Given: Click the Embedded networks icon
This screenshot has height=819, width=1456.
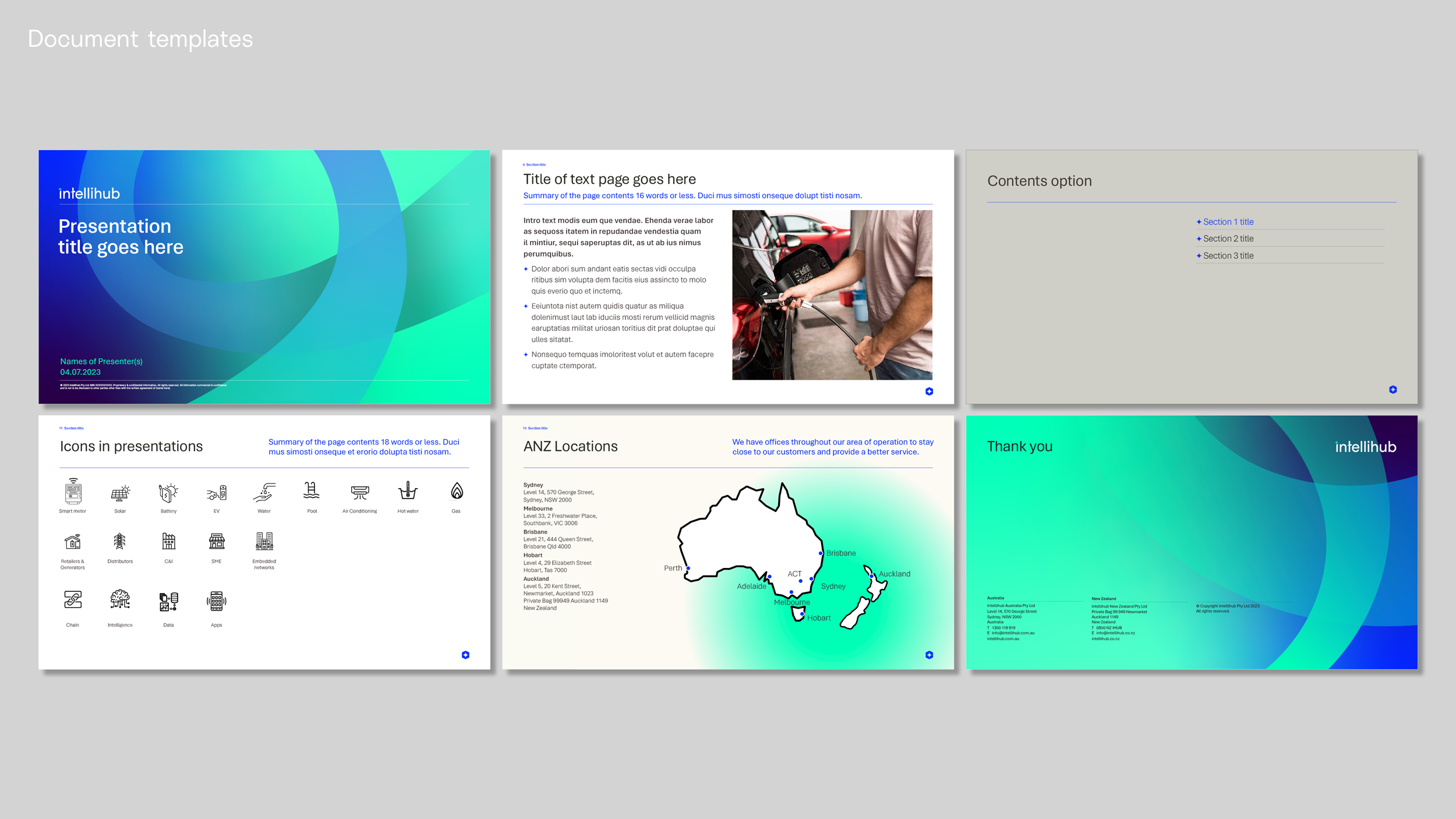Looking at the screenshot, I should [264, 543].
